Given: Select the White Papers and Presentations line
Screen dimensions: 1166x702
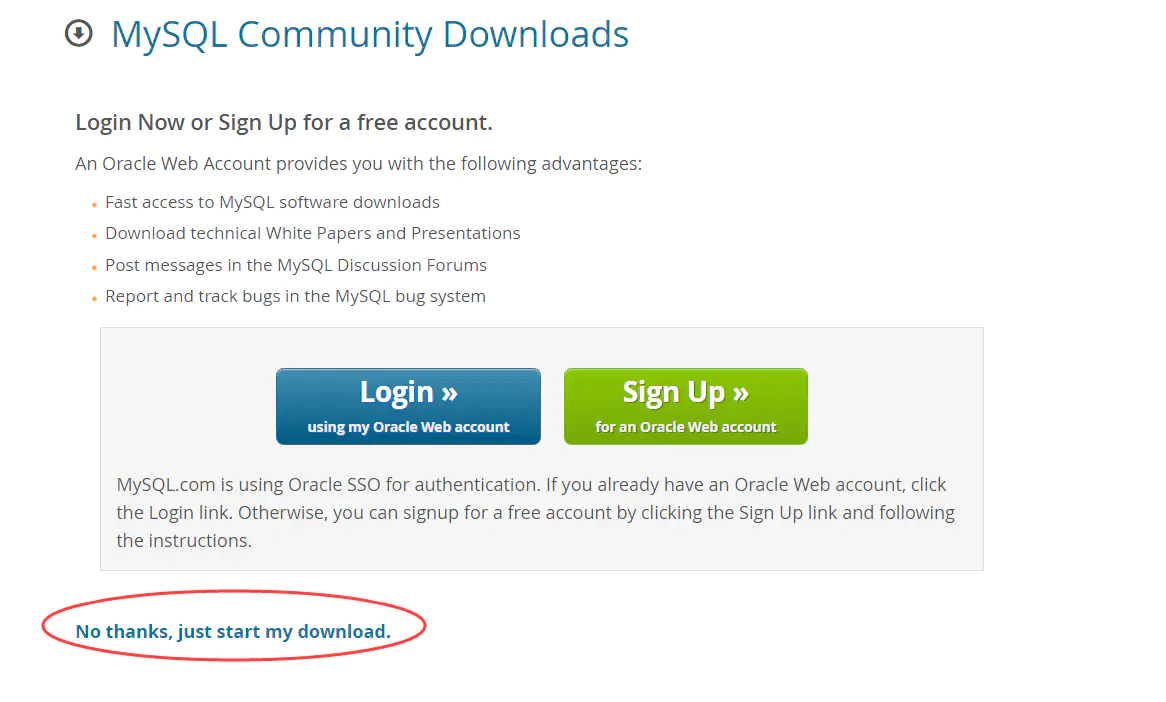Looking at the screenshot, I should tap(312, 234).
